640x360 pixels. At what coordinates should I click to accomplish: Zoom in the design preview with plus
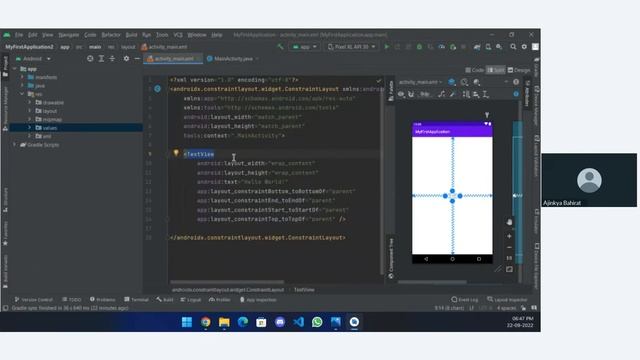click(x=509, y=236)
